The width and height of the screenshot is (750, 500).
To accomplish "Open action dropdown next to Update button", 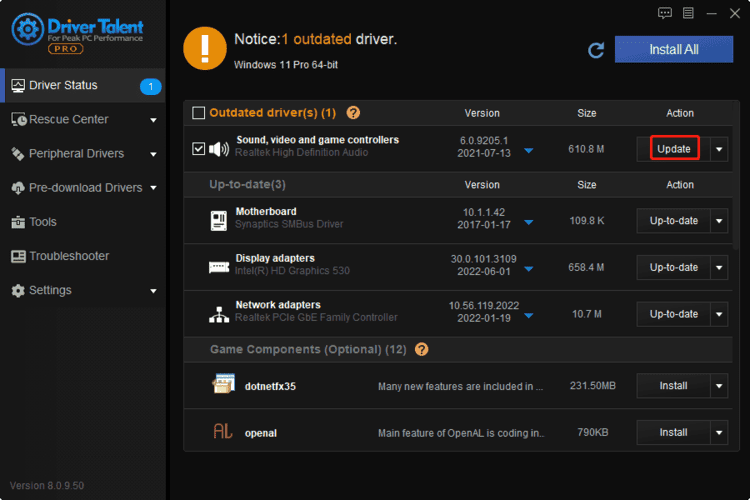I will click(719, 149).
